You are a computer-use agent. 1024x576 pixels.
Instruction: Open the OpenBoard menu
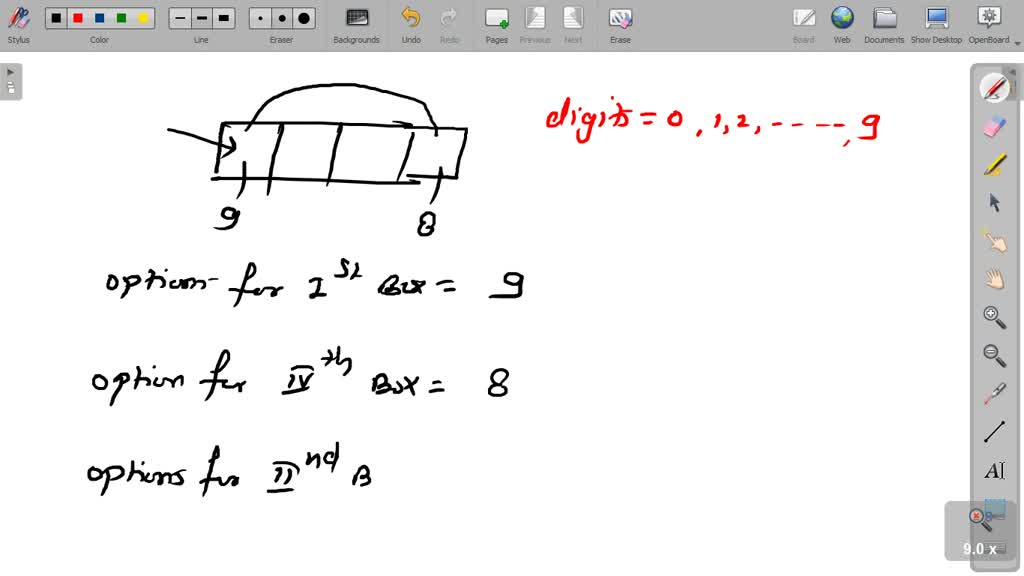pos(989,25)
